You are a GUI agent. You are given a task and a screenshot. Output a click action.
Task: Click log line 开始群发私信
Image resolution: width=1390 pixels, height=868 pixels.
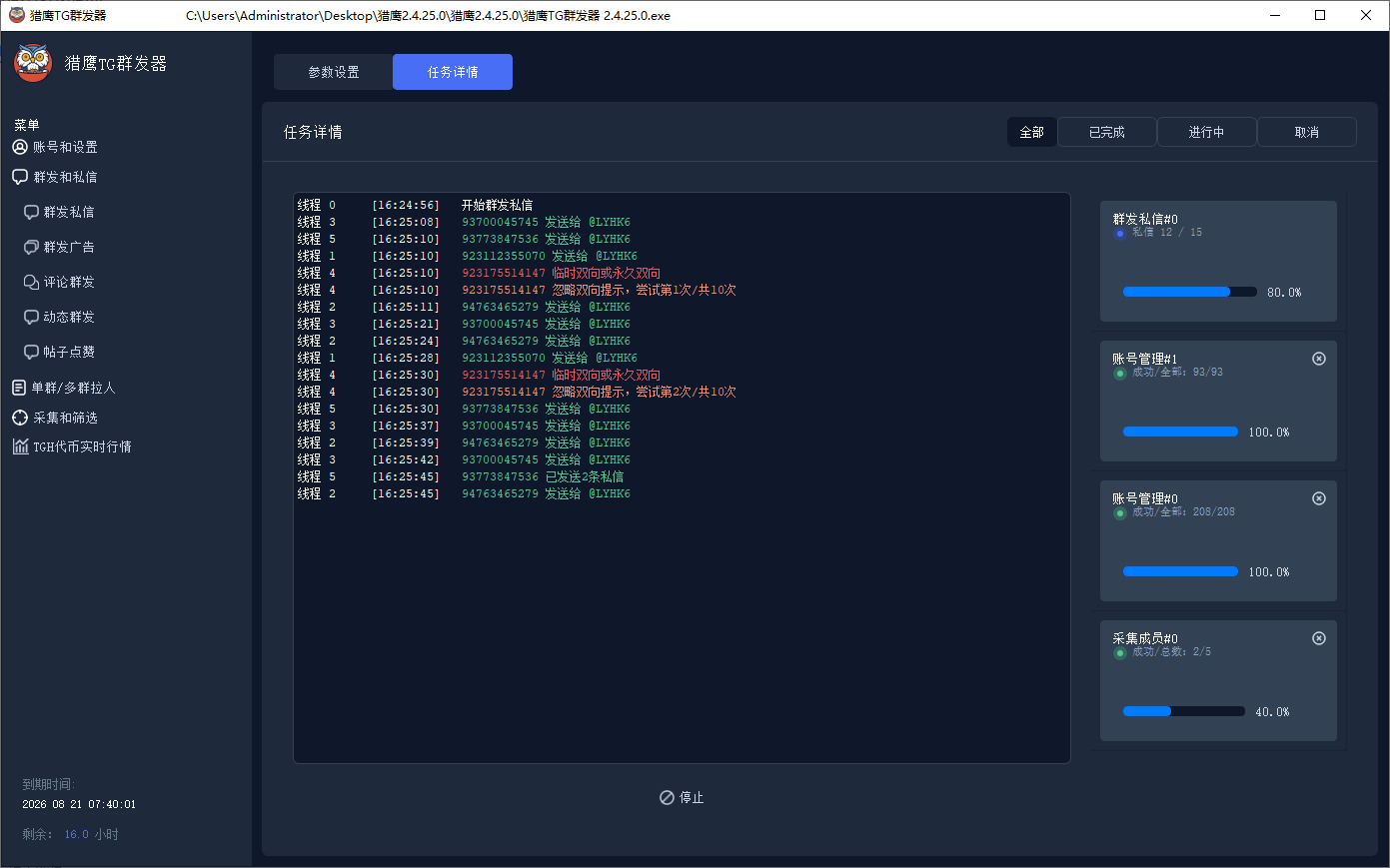[497, 205]
